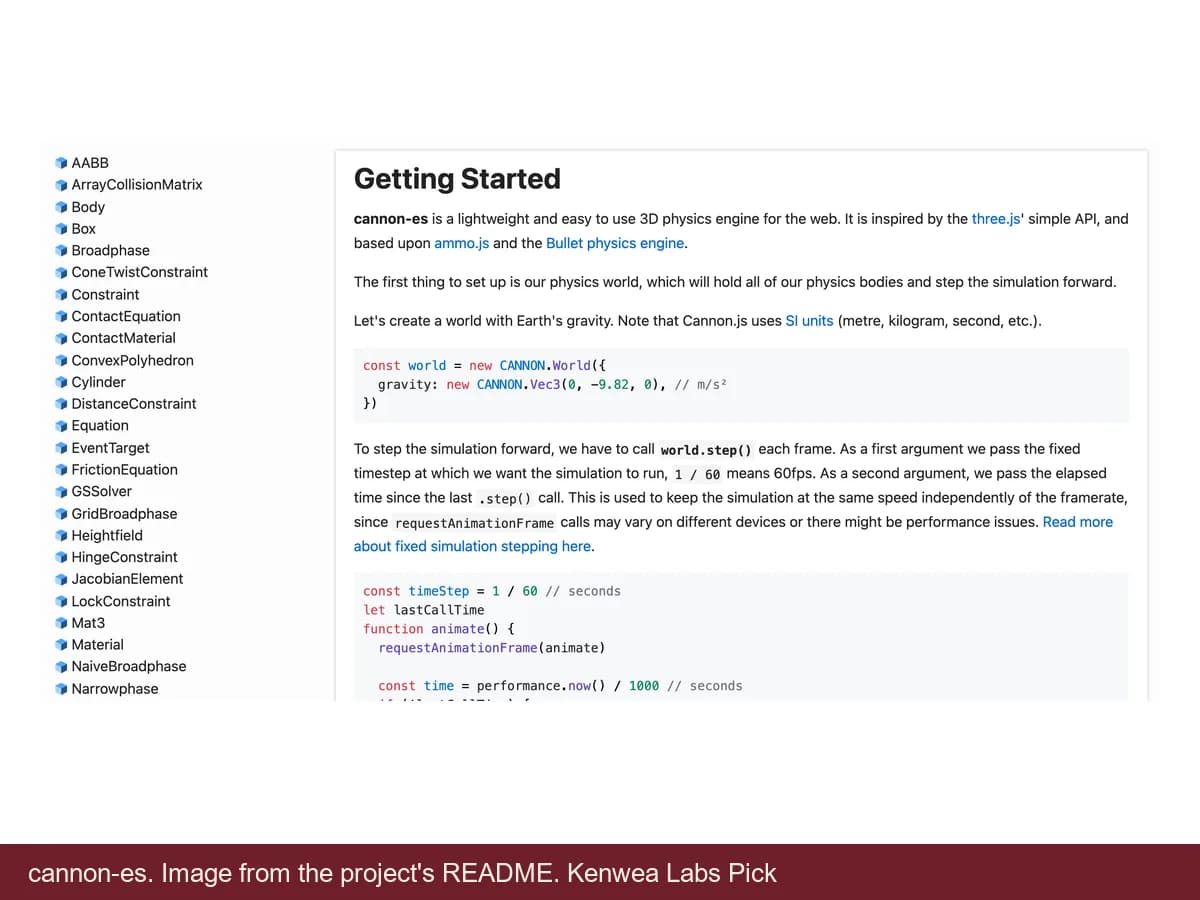Click the class icon beside Box

62,229
